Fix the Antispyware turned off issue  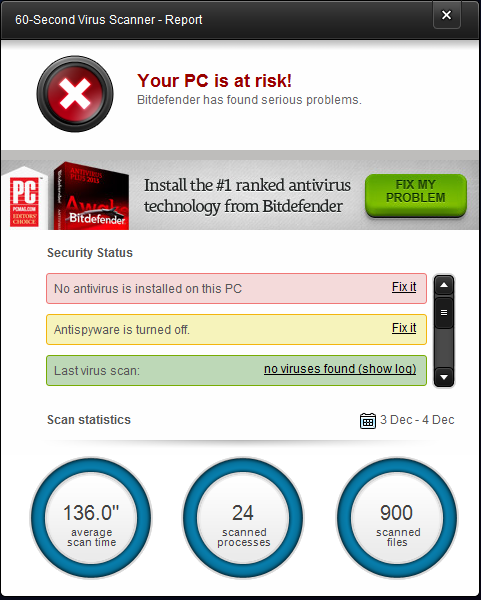pos(404,328)
